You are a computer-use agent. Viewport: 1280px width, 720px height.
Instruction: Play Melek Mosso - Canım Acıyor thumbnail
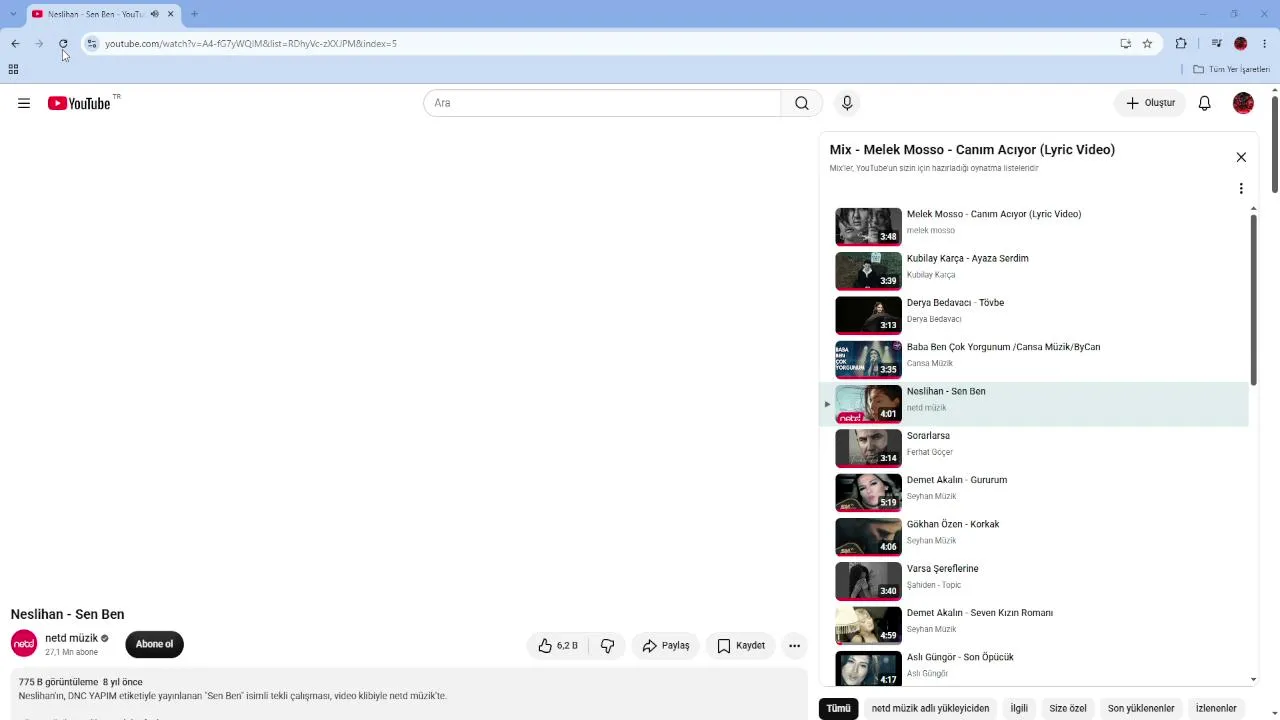868,226
